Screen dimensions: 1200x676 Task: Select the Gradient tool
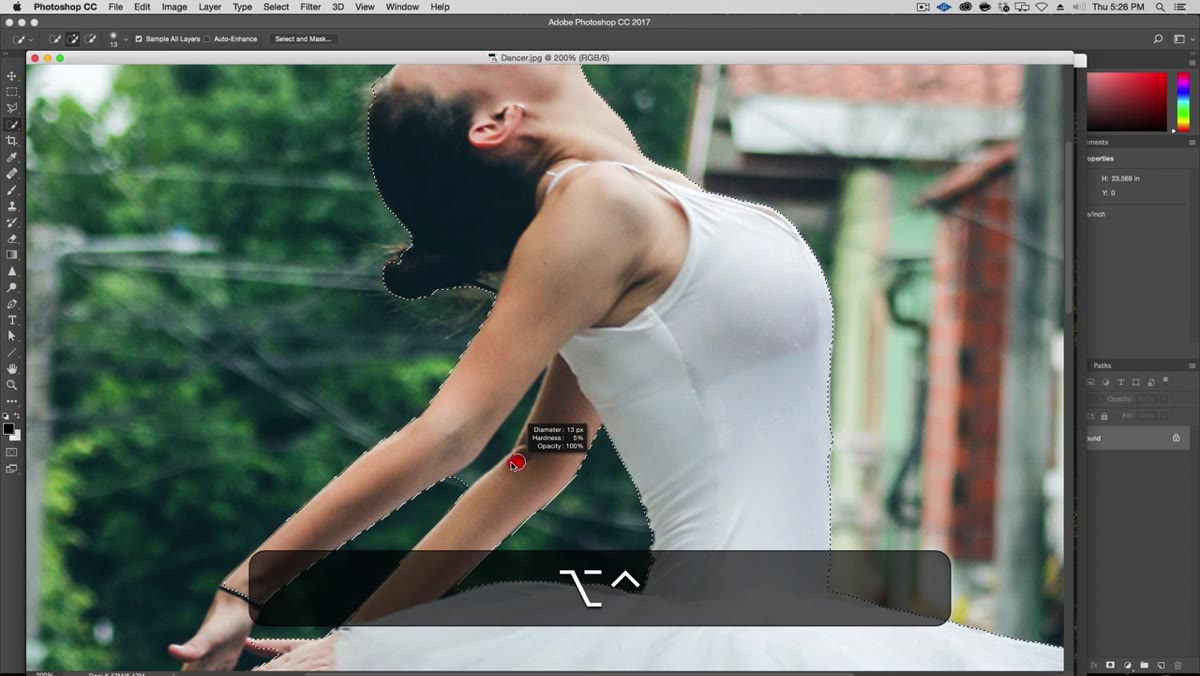(12, 254)
